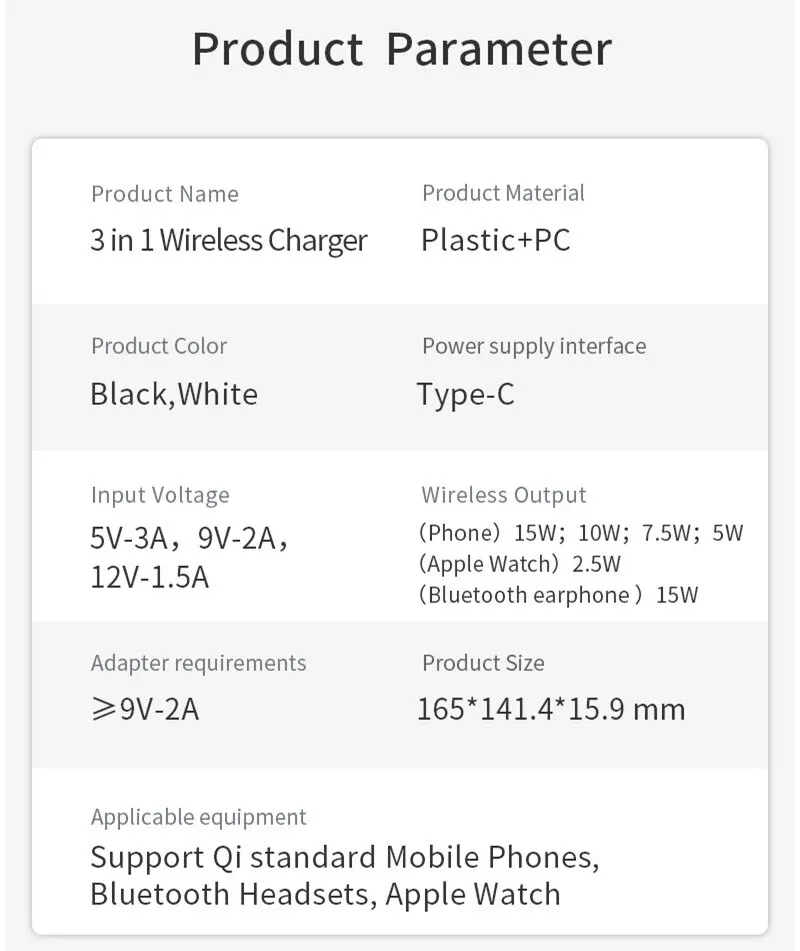
Task: Click the Apple Watch 2.5W line
Action: [x=520, y=564]
